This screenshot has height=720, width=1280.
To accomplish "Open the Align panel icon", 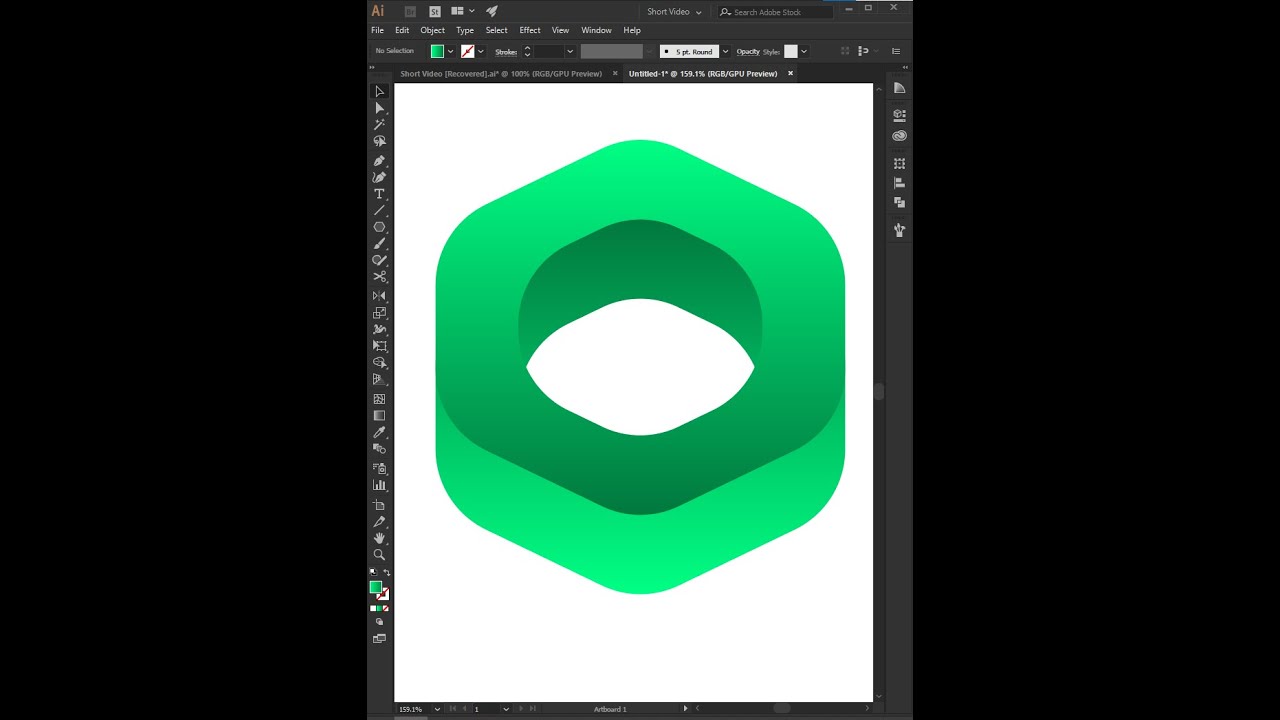I will point(899,183).
